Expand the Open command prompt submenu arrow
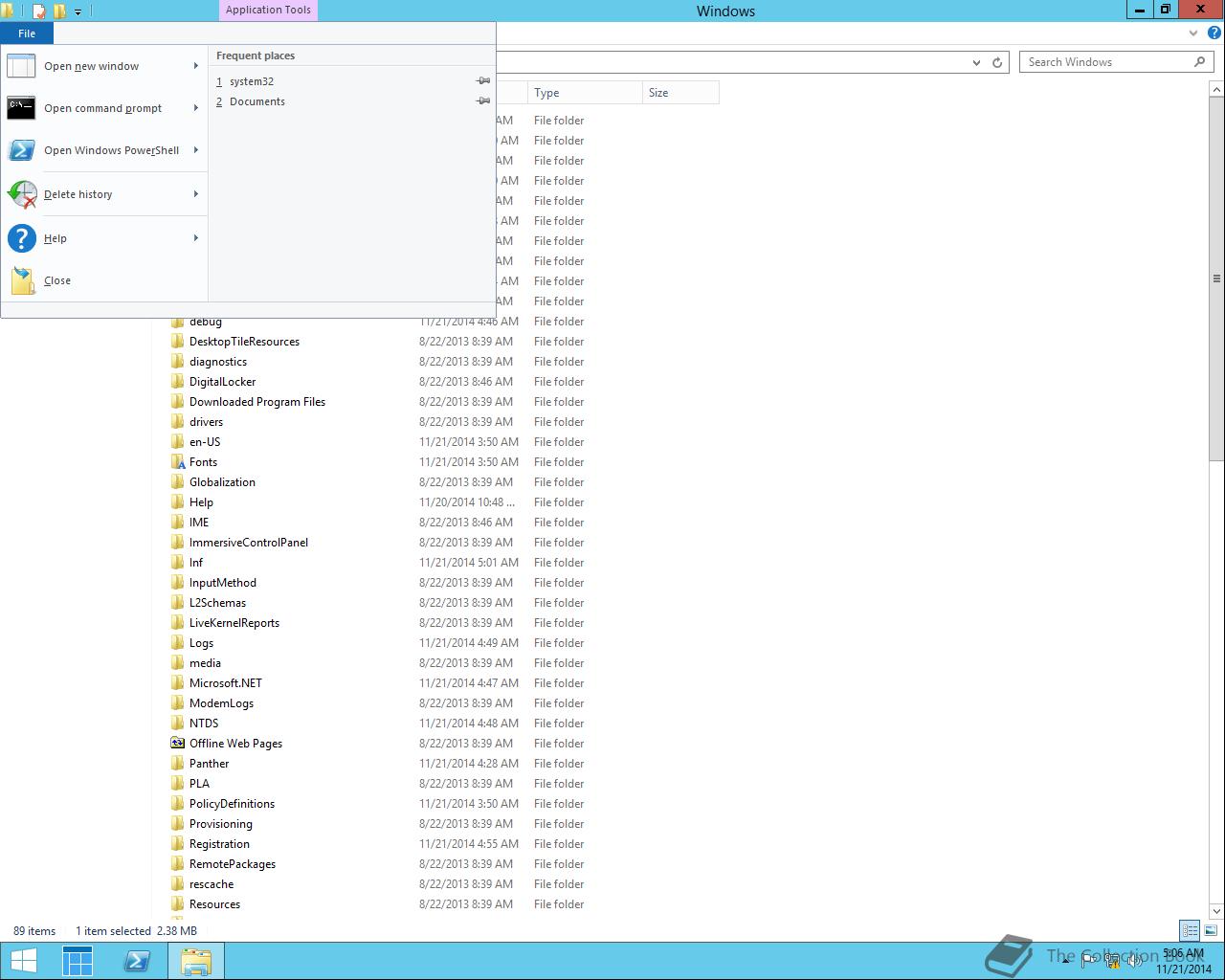The height and width of the screenshot is (980, 1225). 196,108
